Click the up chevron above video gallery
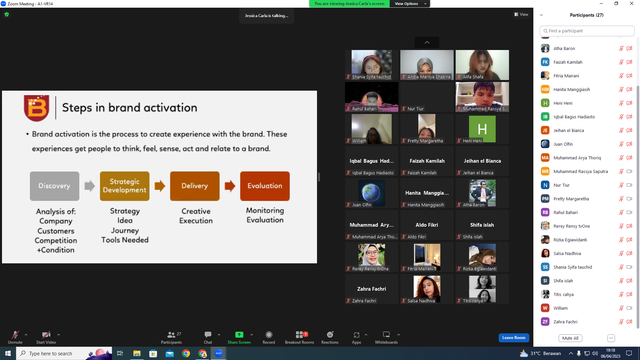 point(427,42)
